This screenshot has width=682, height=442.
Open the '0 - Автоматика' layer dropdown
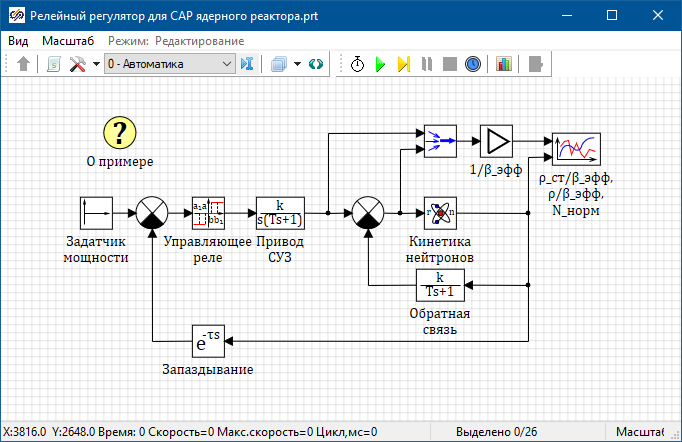click(x=169, y=64)
